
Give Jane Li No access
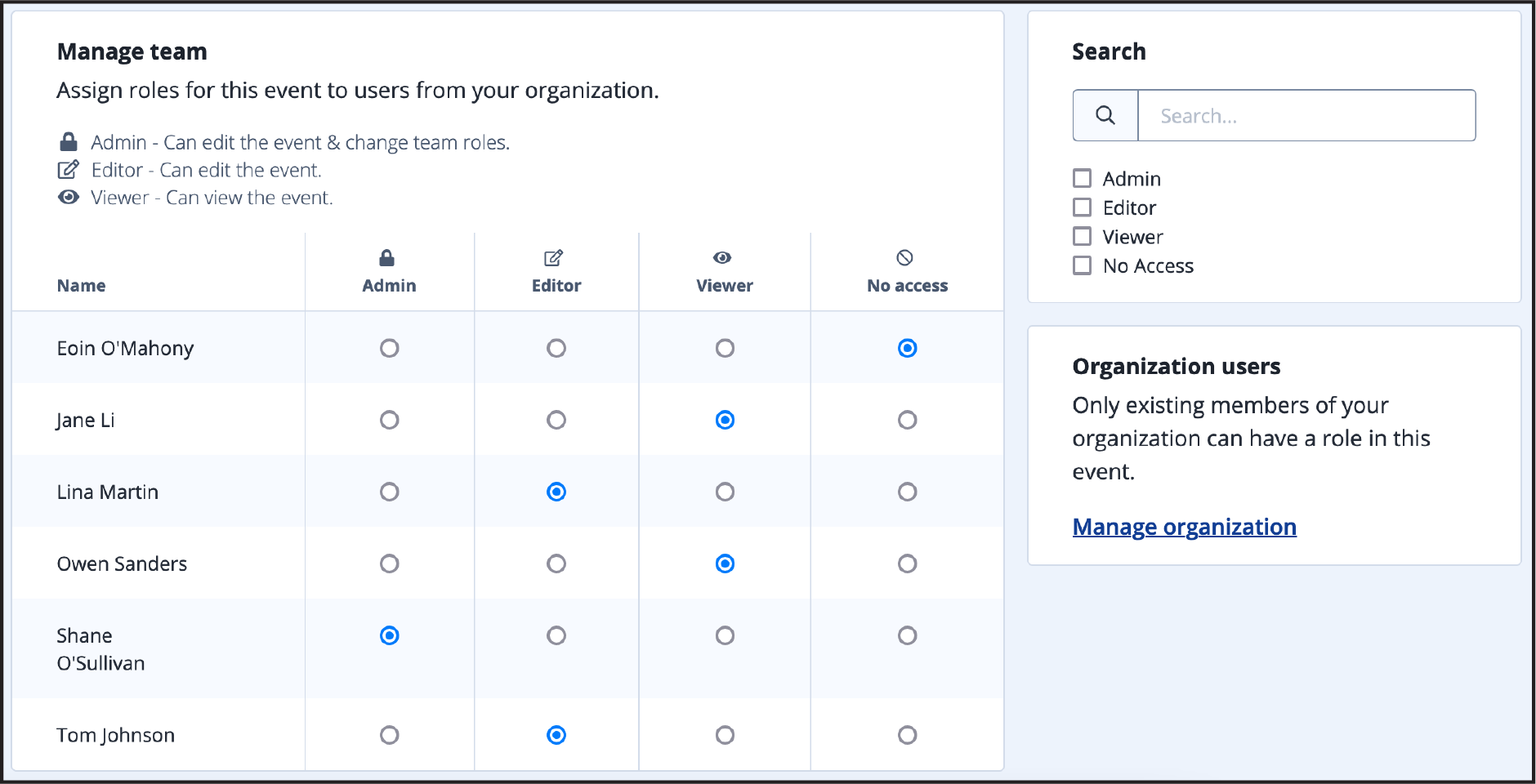(907, 420)
